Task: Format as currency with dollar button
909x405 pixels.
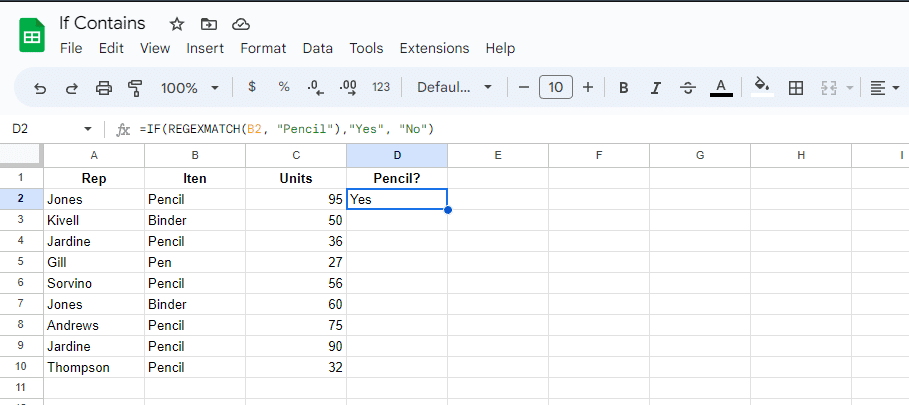Action: click(252, 87)
